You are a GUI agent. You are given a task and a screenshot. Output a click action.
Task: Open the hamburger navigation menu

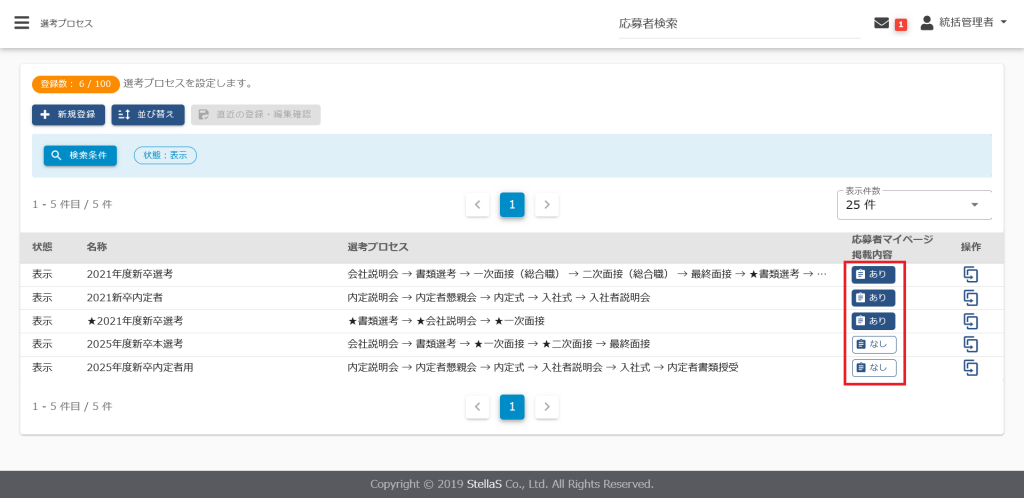pyautogui.click(x=21, y=23)
